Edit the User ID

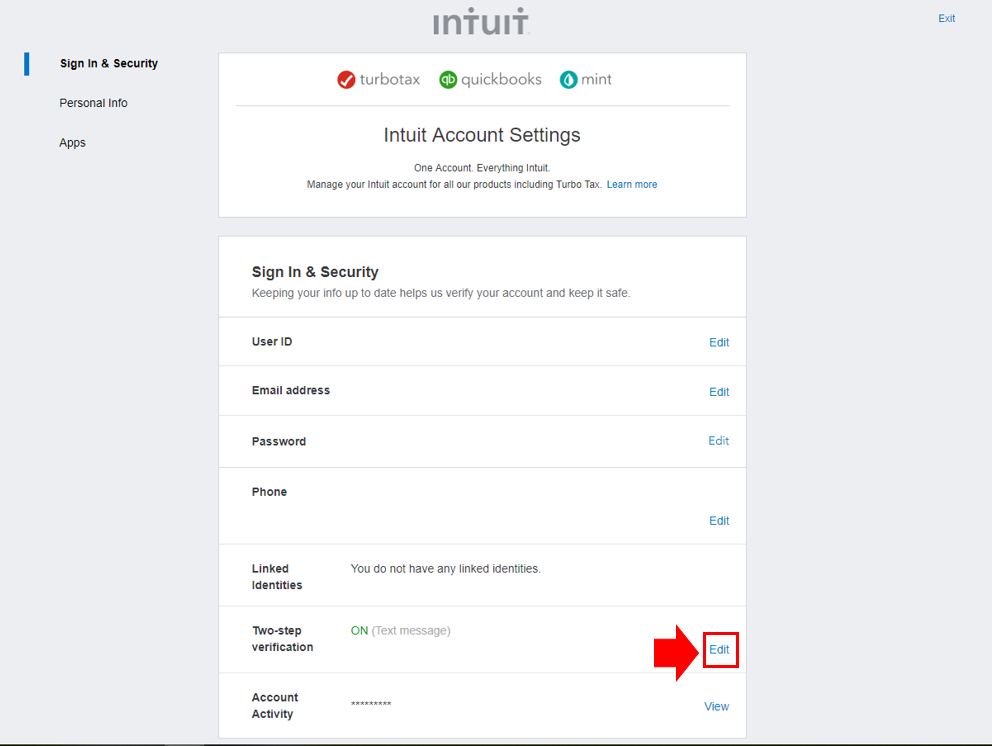pyautogui.click(x=719, y=342)
